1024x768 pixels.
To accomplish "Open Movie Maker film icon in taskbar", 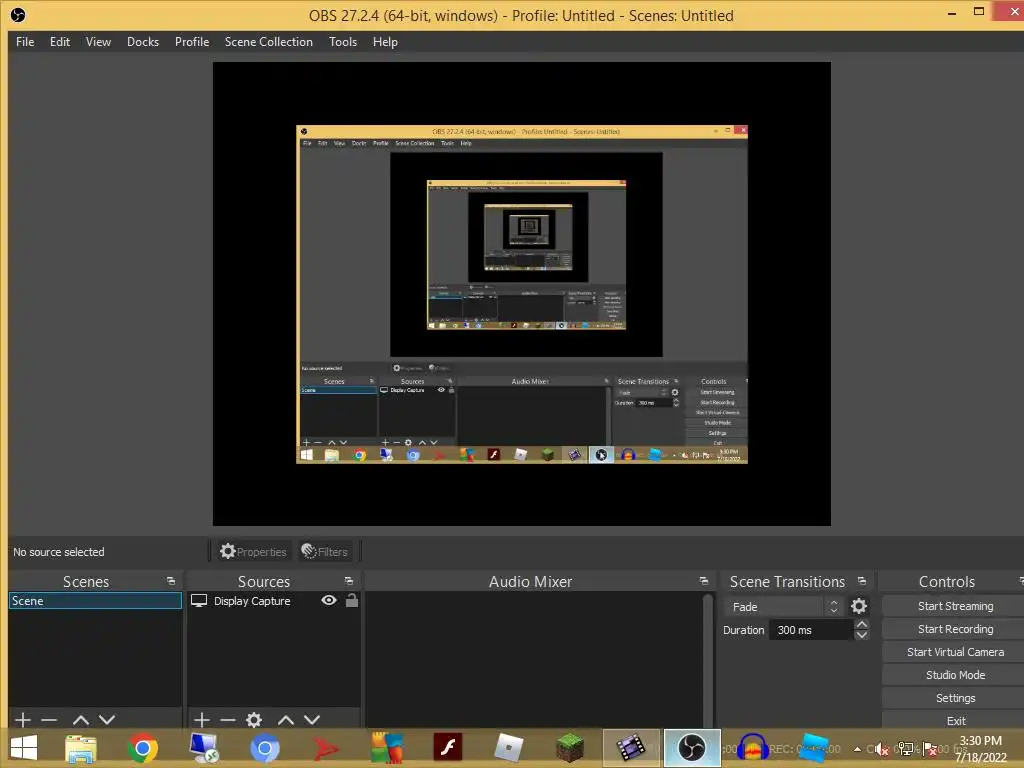I will 631,748.
